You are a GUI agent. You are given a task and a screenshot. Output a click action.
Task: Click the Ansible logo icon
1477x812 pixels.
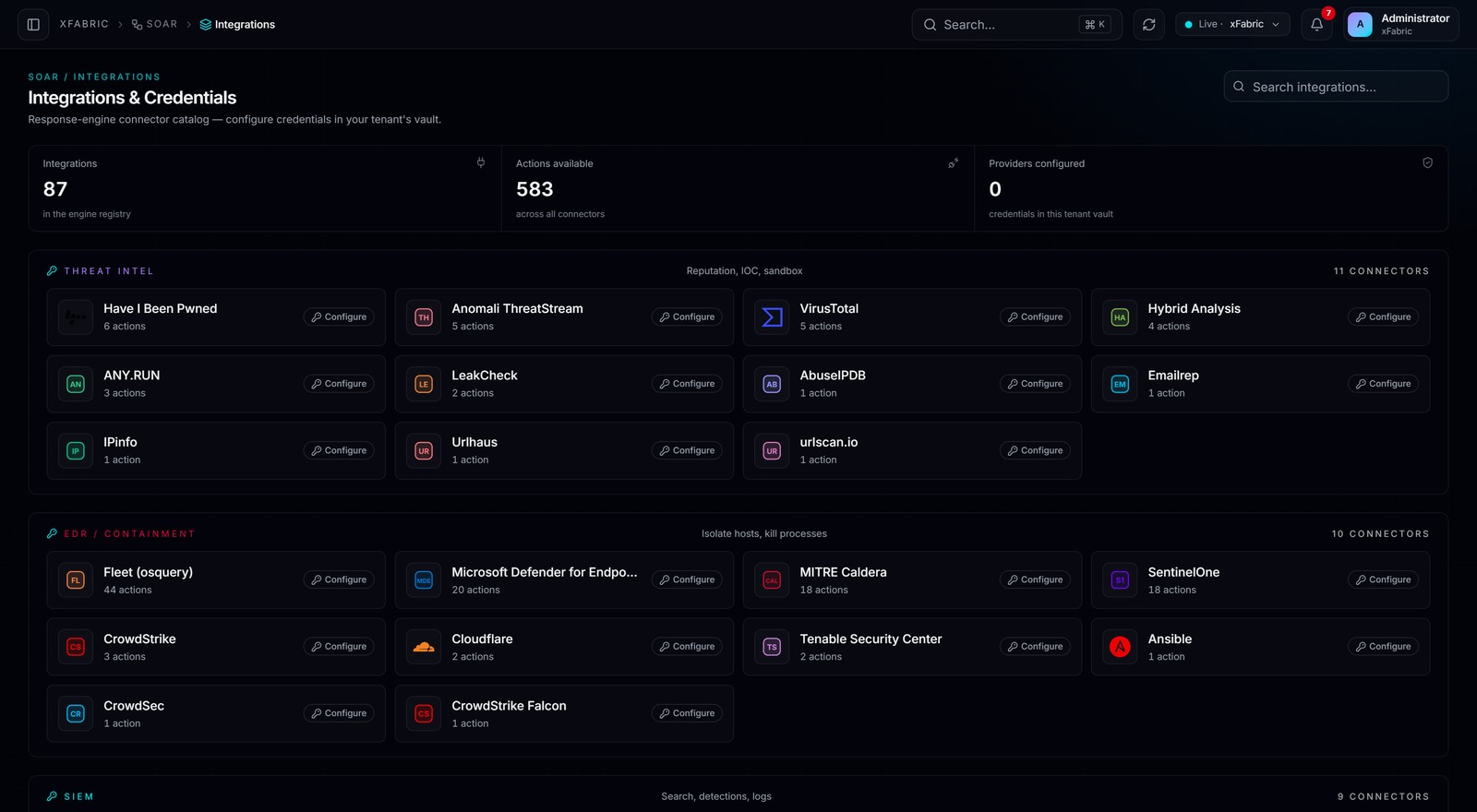pos(1120,647)
